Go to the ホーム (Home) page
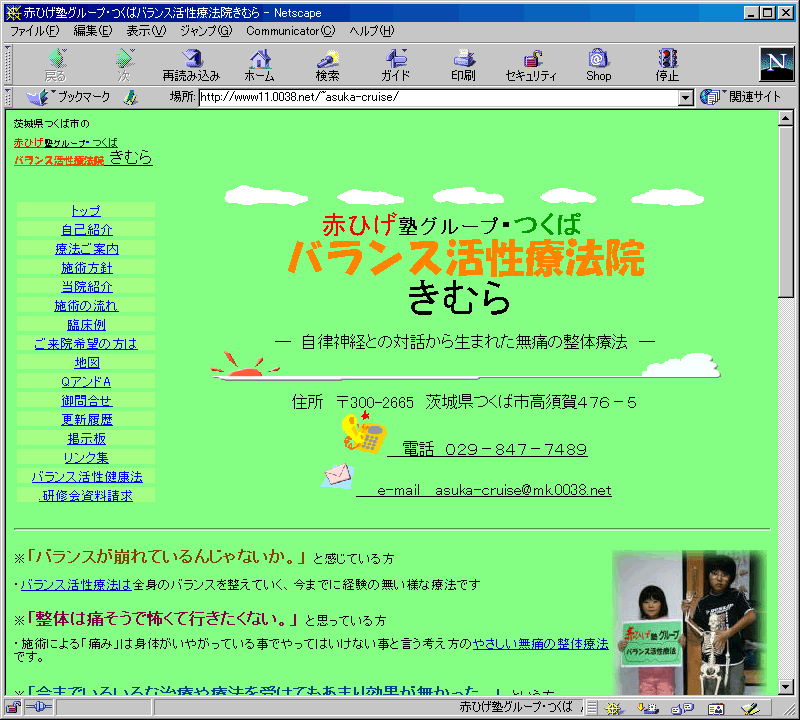 point(259,65)
